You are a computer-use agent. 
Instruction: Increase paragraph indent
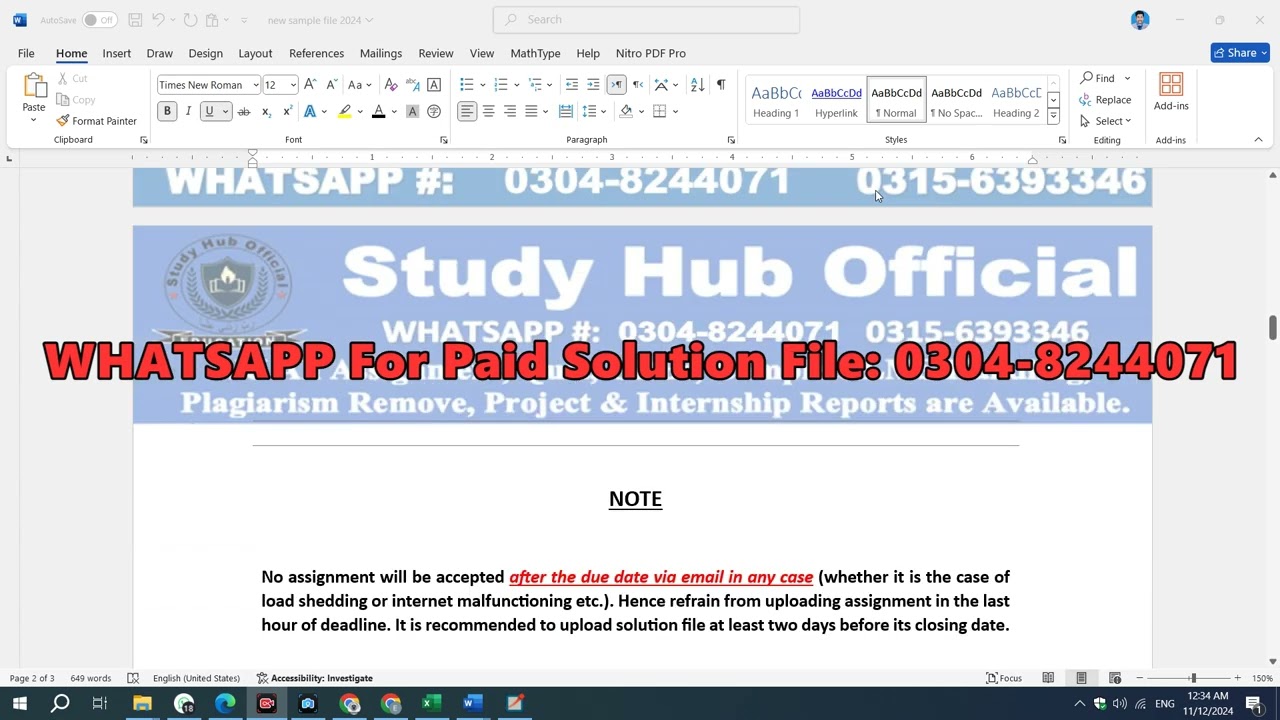click(x=593, y=85)
